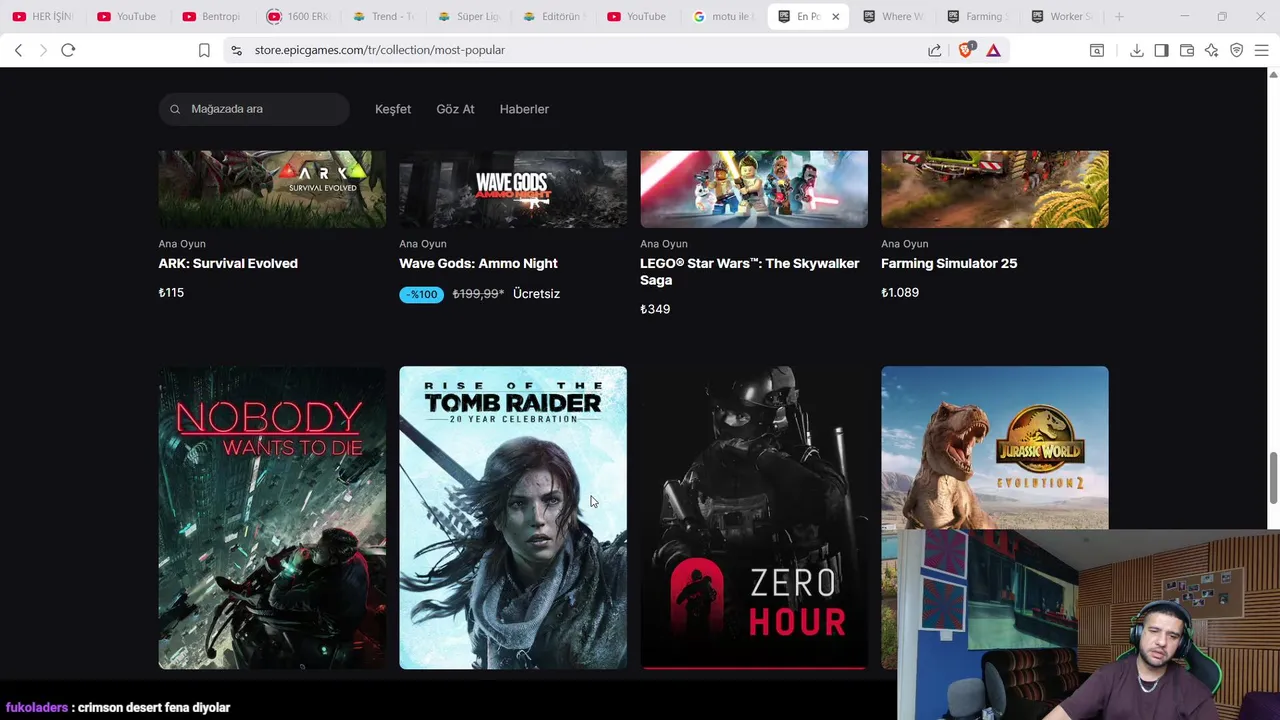The height and width of the screenshot is (720, 1280).
Task: Open site settings icon beside the URL
Action: pyautogui.click(x=236, y=50)
